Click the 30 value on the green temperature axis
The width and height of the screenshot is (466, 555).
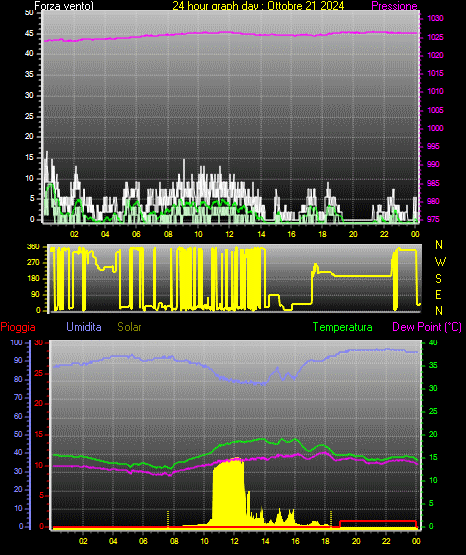click(433, 388)
